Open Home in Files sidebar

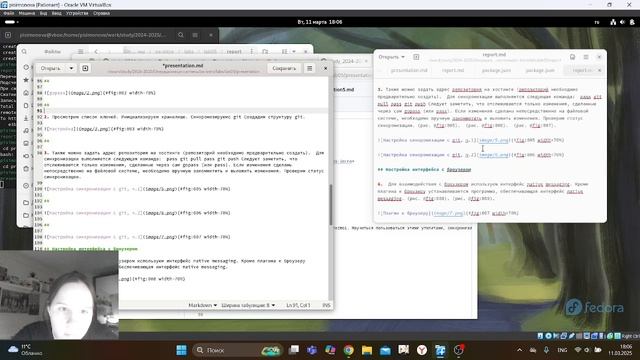coord(26,93)
